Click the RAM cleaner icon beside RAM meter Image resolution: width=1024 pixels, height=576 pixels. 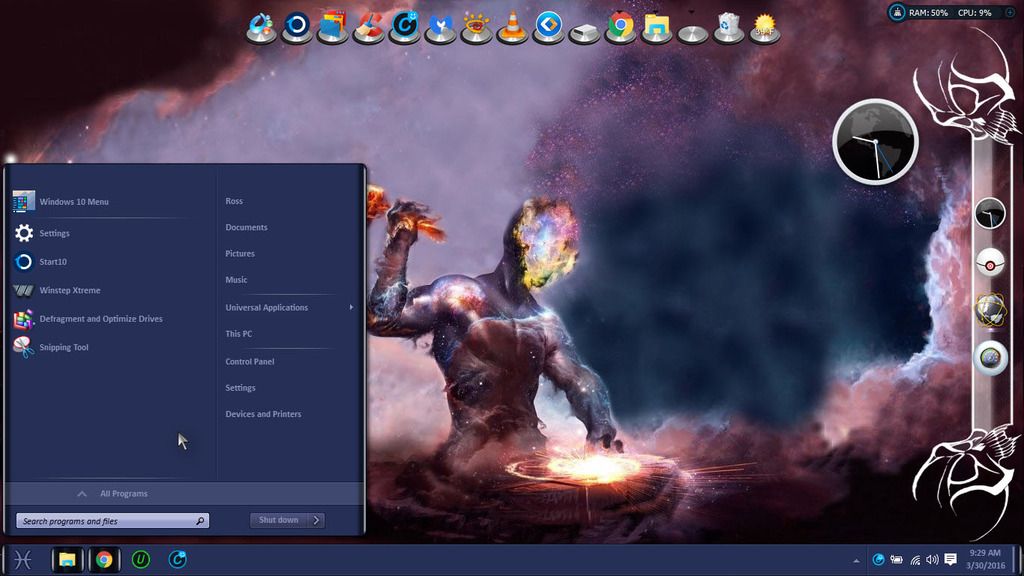tap(897, 12)
